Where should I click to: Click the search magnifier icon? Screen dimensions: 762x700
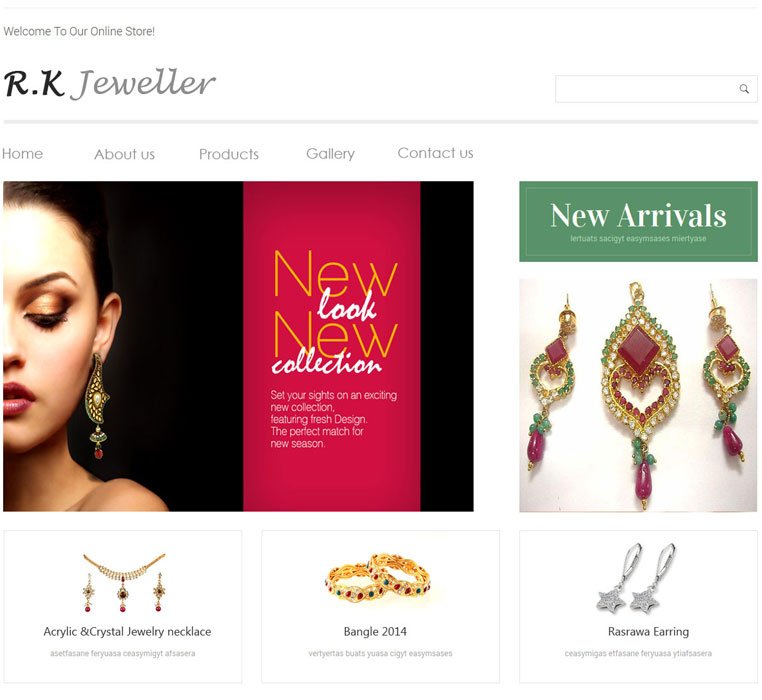pos(744,88)
